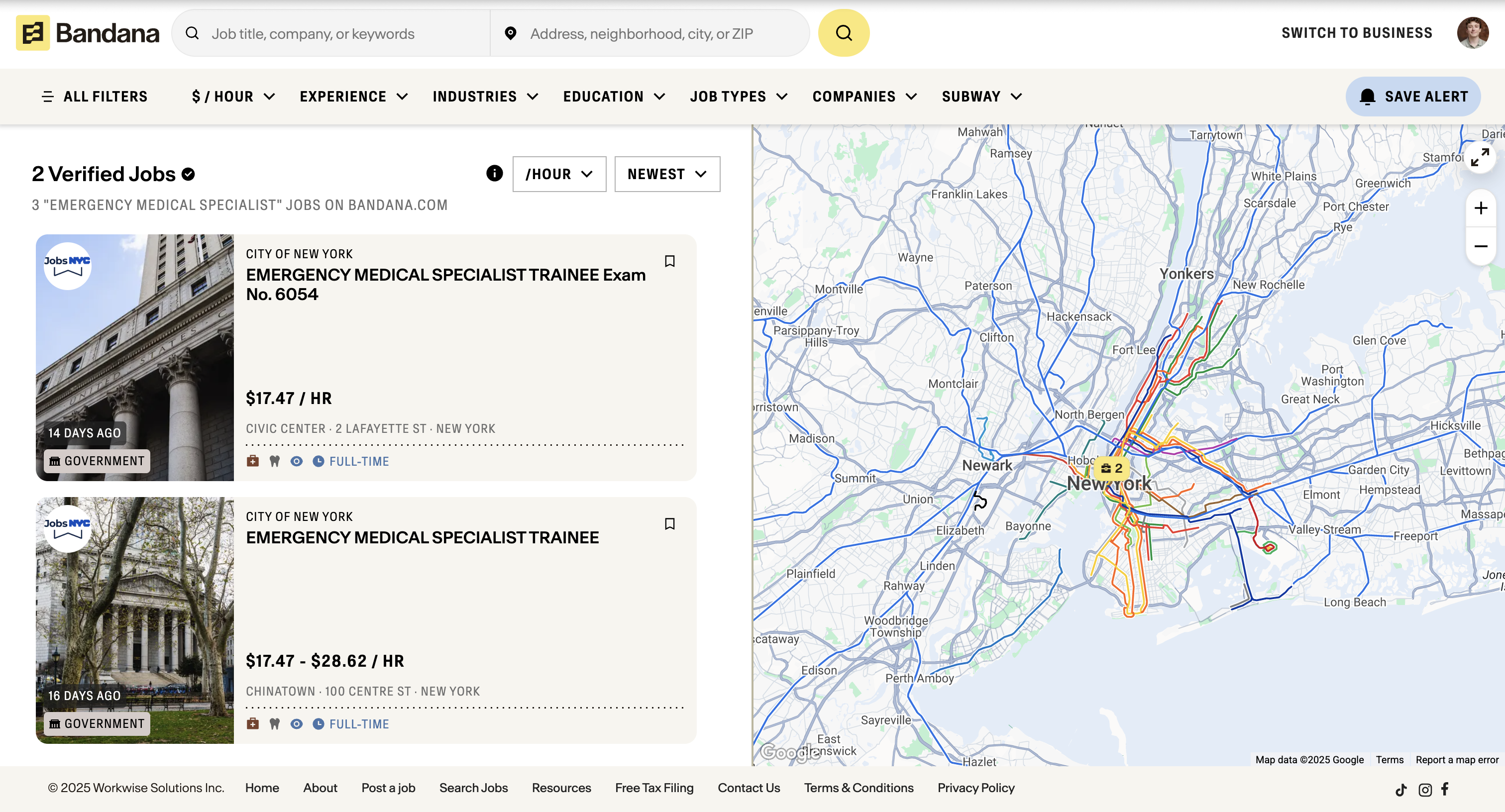
Task: Click the SAVE ALERT button
Action: (x=1413, y=97)
